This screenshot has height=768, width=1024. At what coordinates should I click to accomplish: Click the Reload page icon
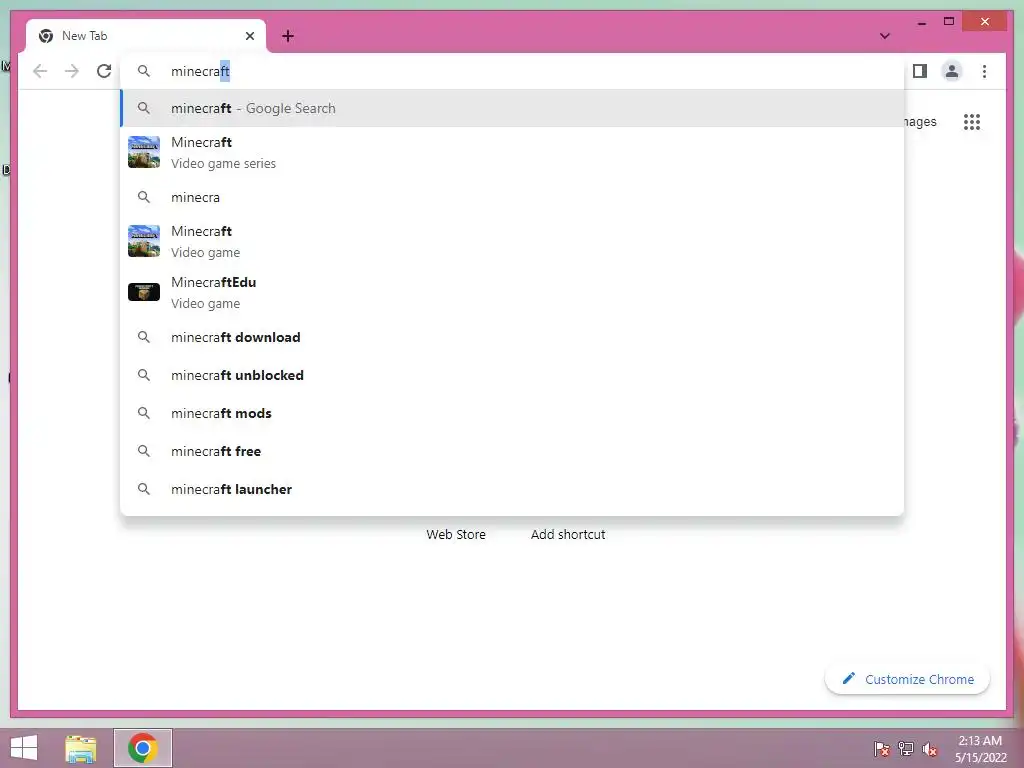(x=104, y=71)
